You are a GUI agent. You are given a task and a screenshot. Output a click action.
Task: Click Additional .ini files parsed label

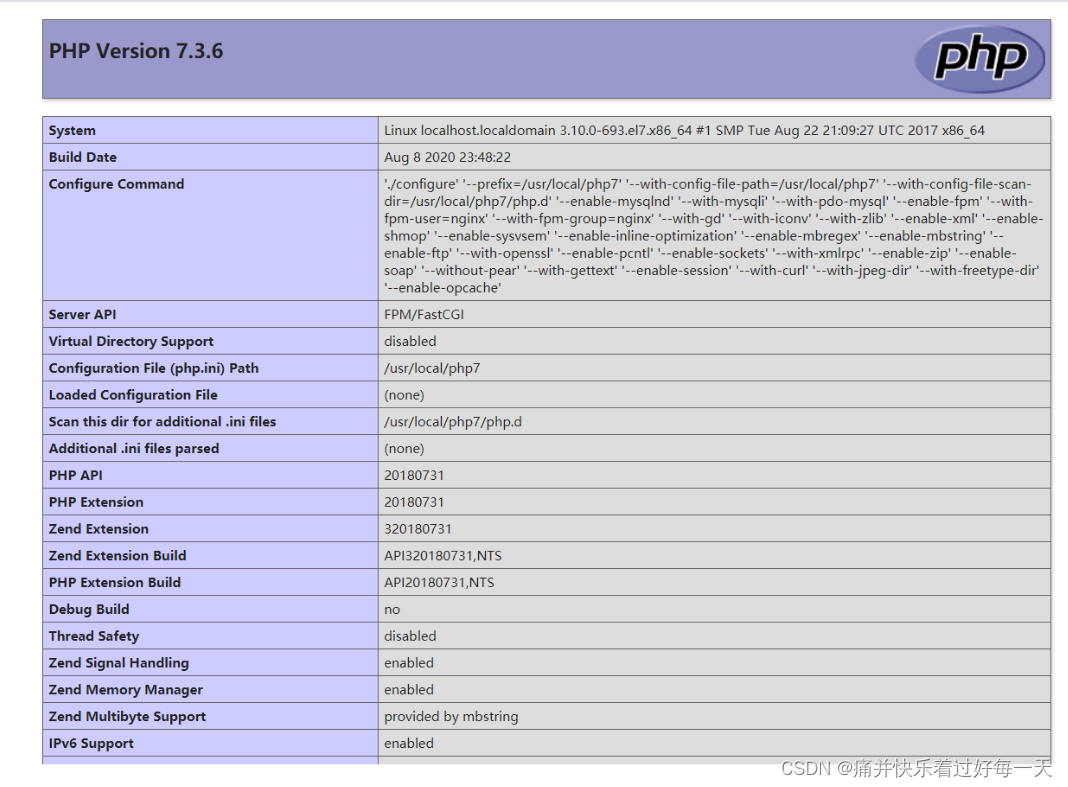coord(134,448)
